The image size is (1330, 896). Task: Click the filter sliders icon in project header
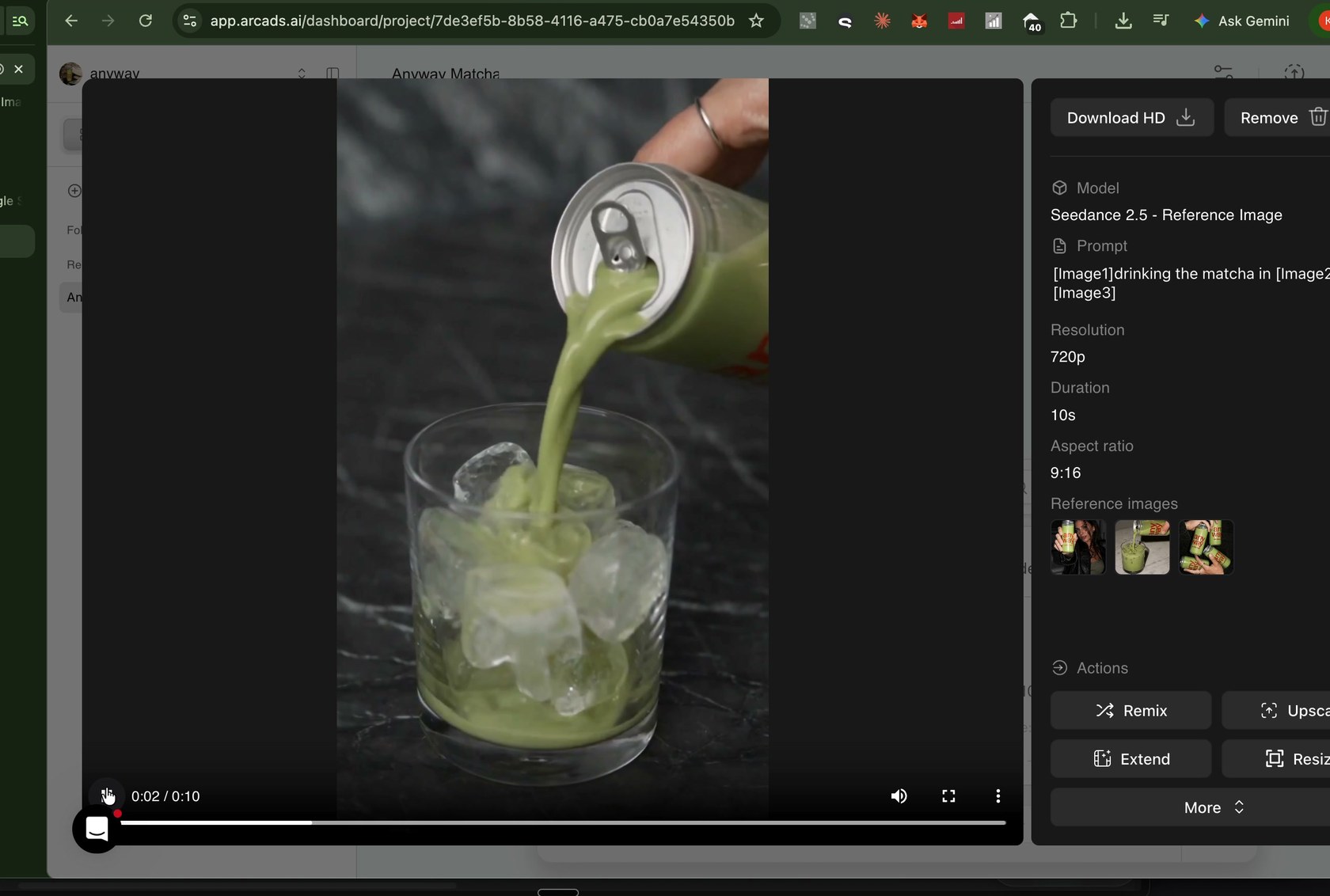[1223, 72]
